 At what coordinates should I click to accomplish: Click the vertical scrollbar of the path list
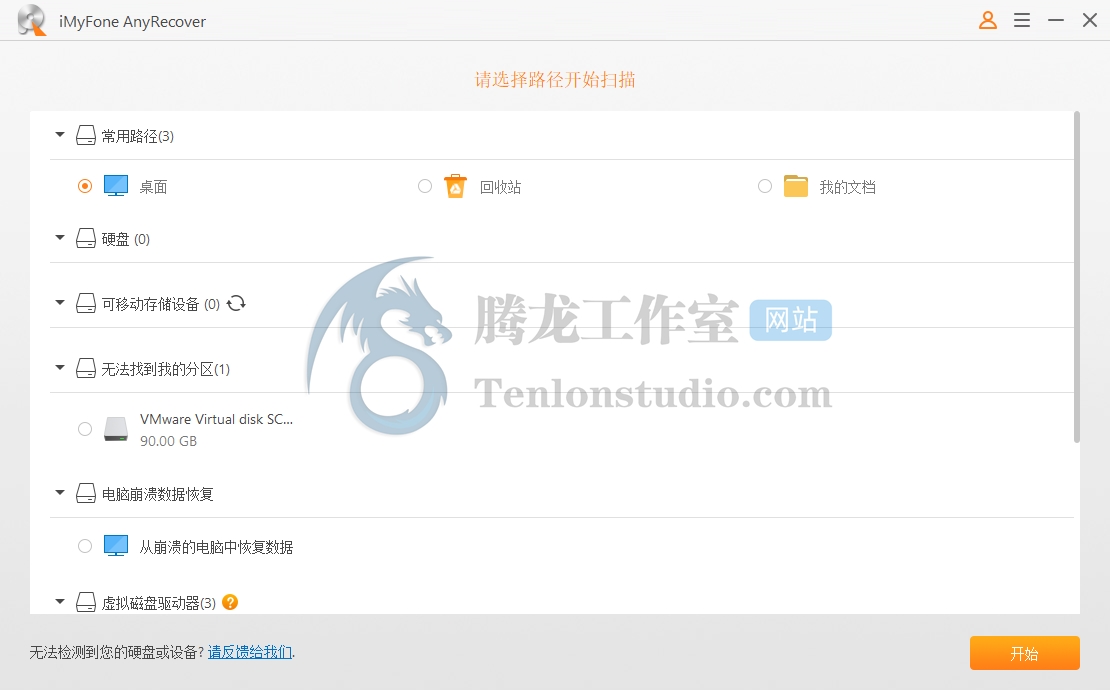tap(1077, 277)
